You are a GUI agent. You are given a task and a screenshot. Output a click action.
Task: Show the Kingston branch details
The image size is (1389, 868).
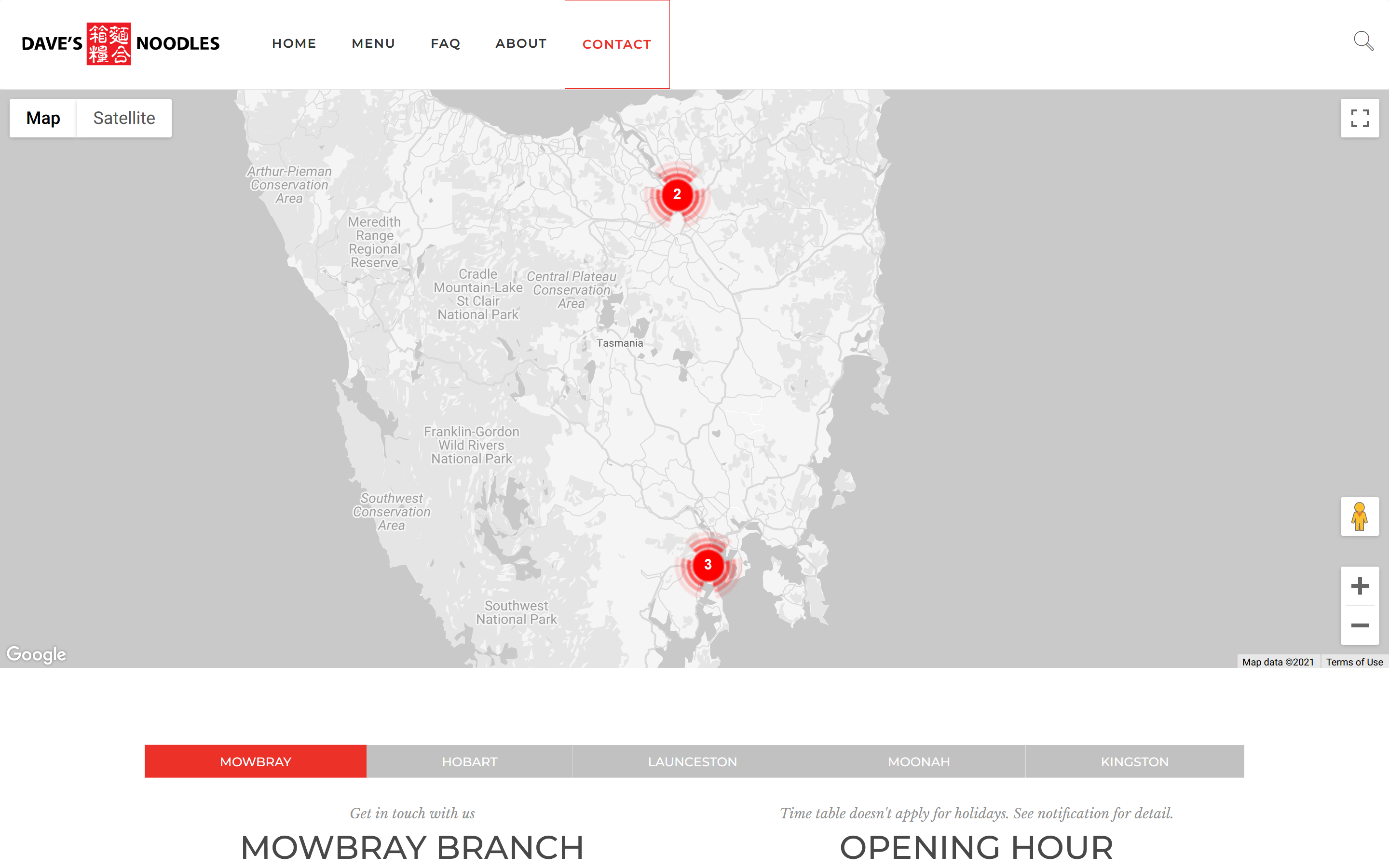pos(1134,762)
